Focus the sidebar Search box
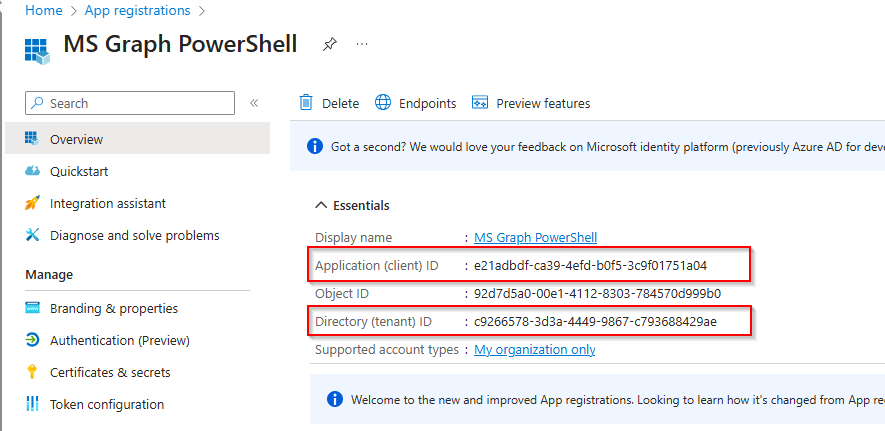The width and height of the screenshot is (885, 431). 135,103
